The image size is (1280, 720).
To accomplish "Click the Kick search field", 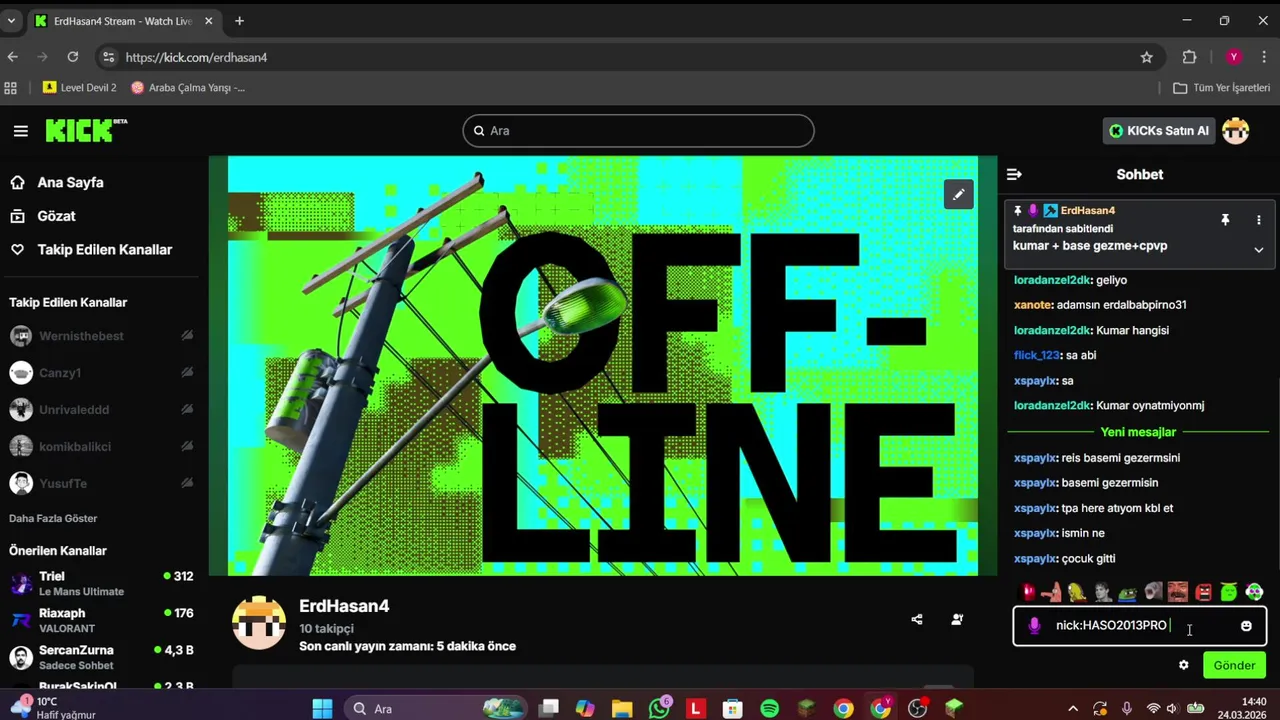I will 638,131.
